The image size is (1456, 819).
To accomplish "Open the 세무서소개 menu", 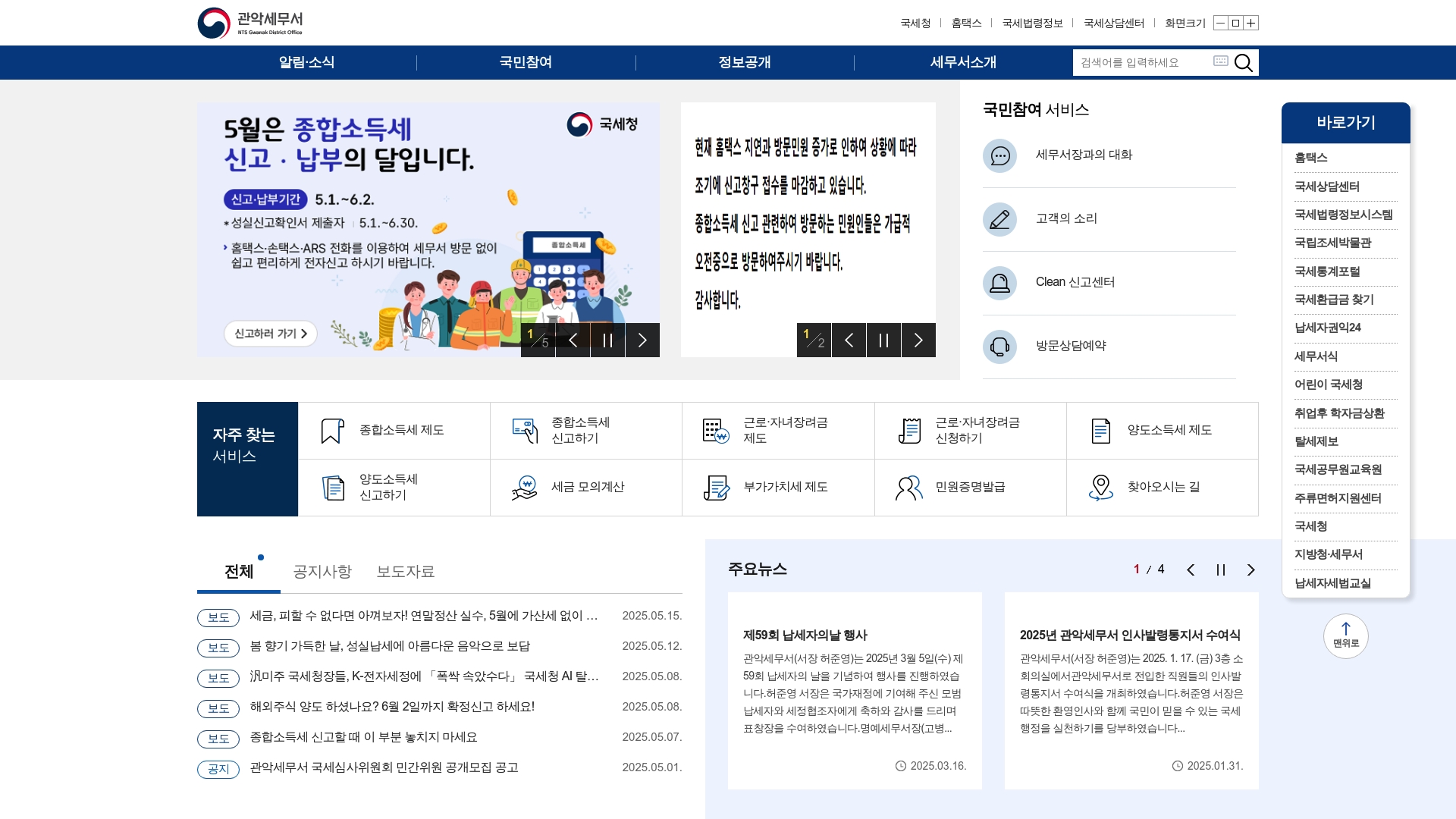I will [963, 63].
